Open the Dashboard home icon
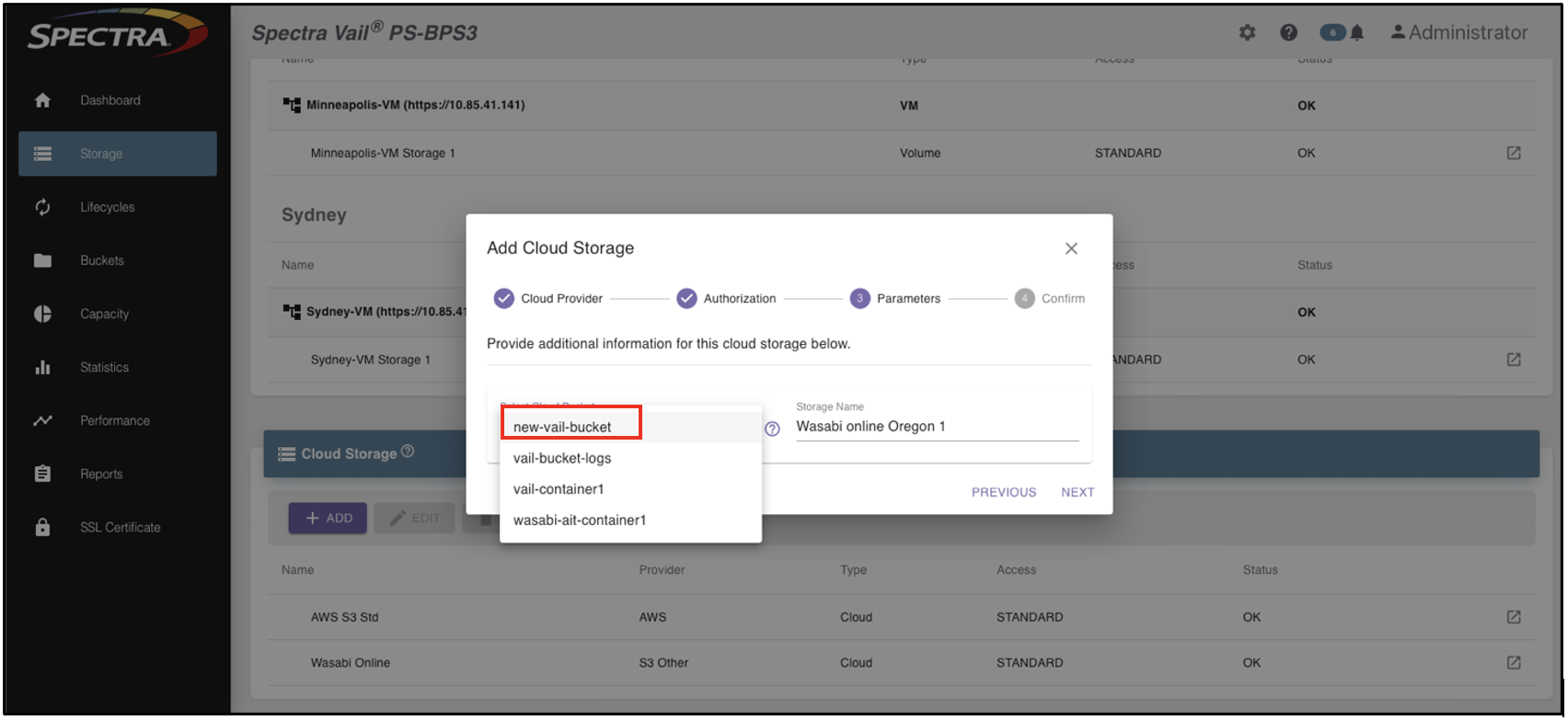The image size is (1568, 721). pyautogui.click(x=42, y=100)
